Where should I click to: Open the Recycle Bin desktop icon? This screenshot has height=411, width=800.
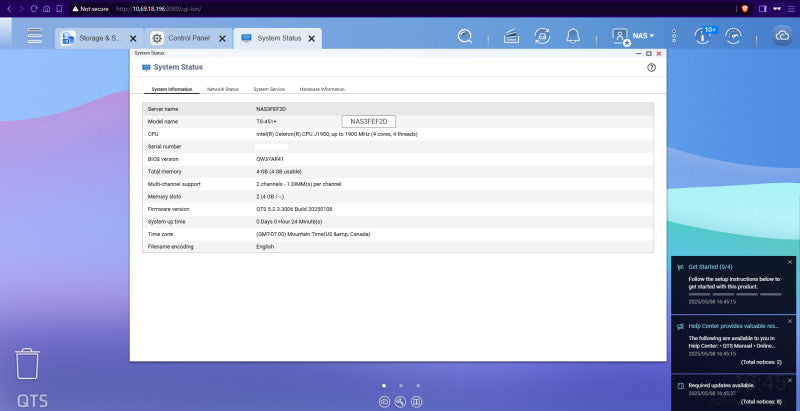(x=27, y=364)
